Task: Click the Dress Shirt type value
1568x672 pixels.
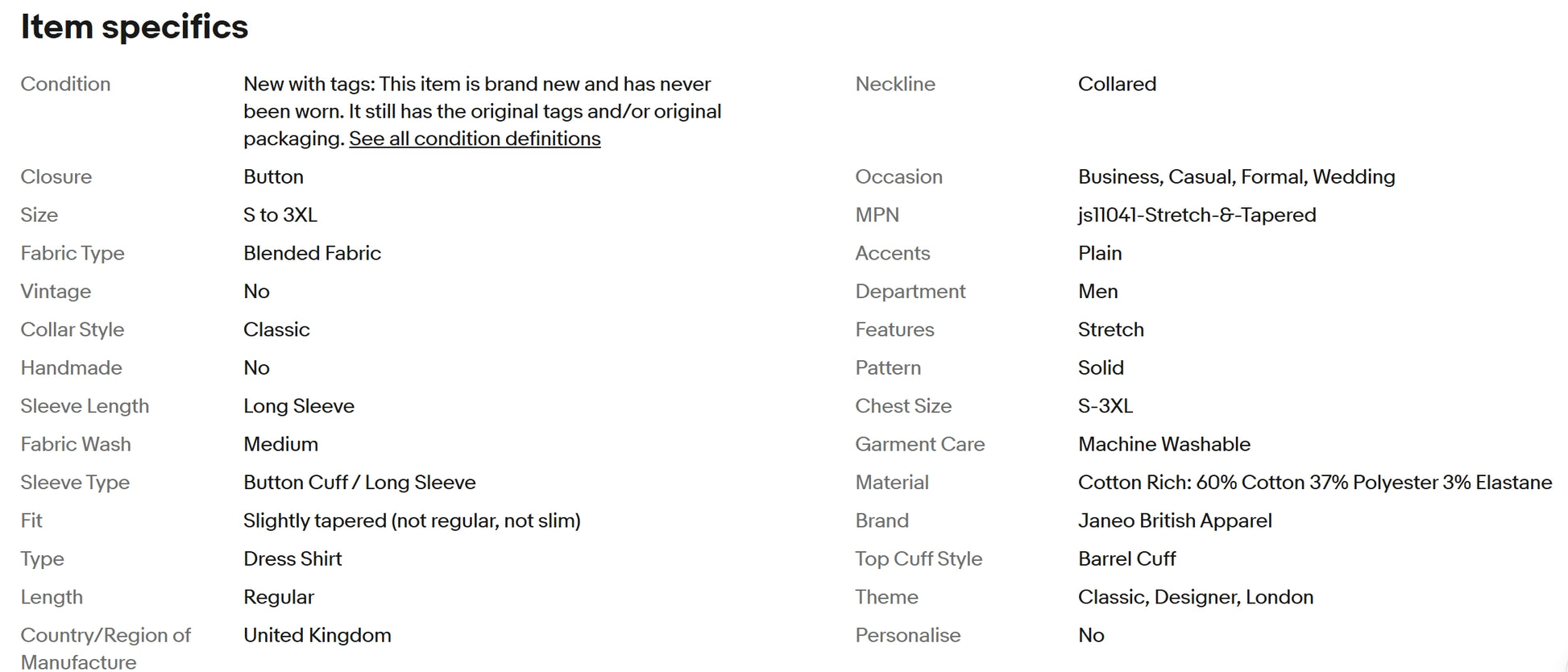Action: [x=292, y=558]
